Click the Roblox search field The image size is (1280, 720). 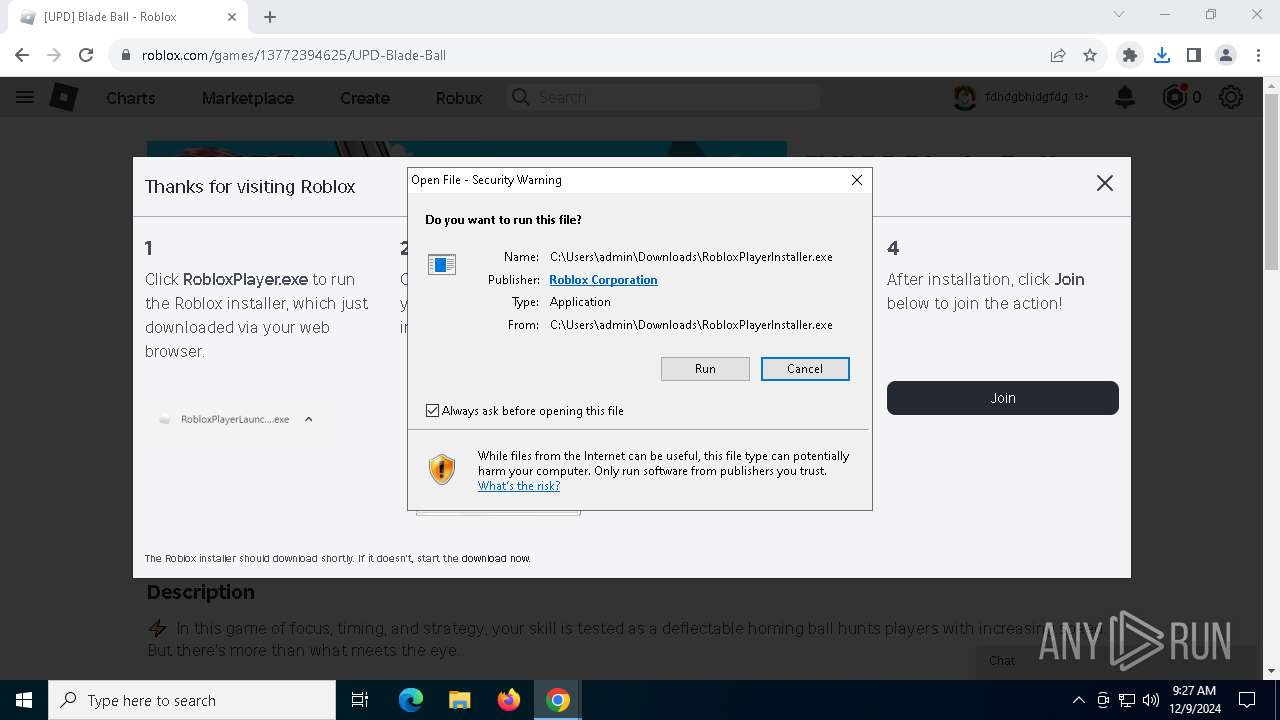pos(663,97)
